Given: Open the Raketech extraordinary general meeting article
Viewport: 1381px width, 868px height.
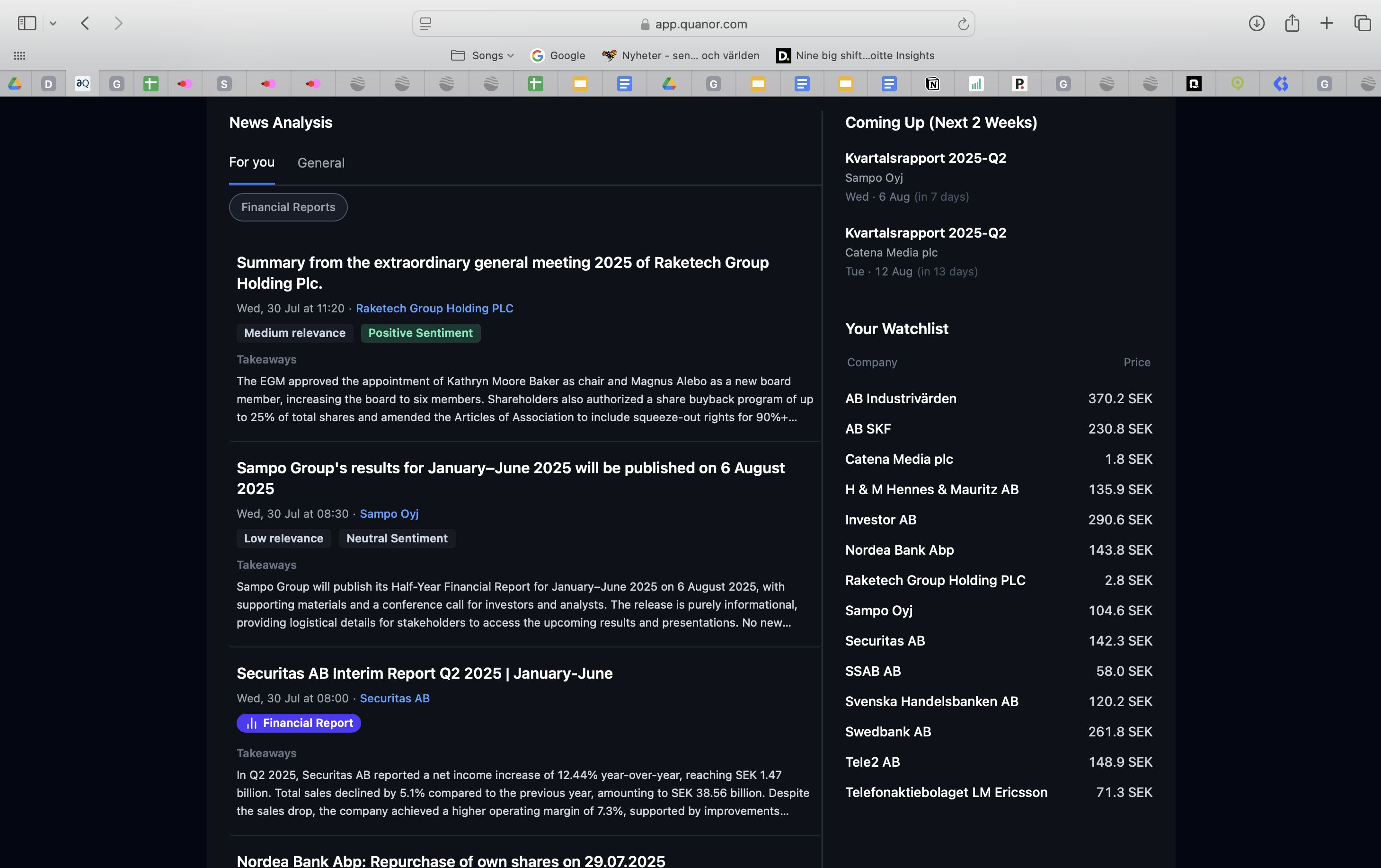Looking at the screenshot, I should coord(503,273).
